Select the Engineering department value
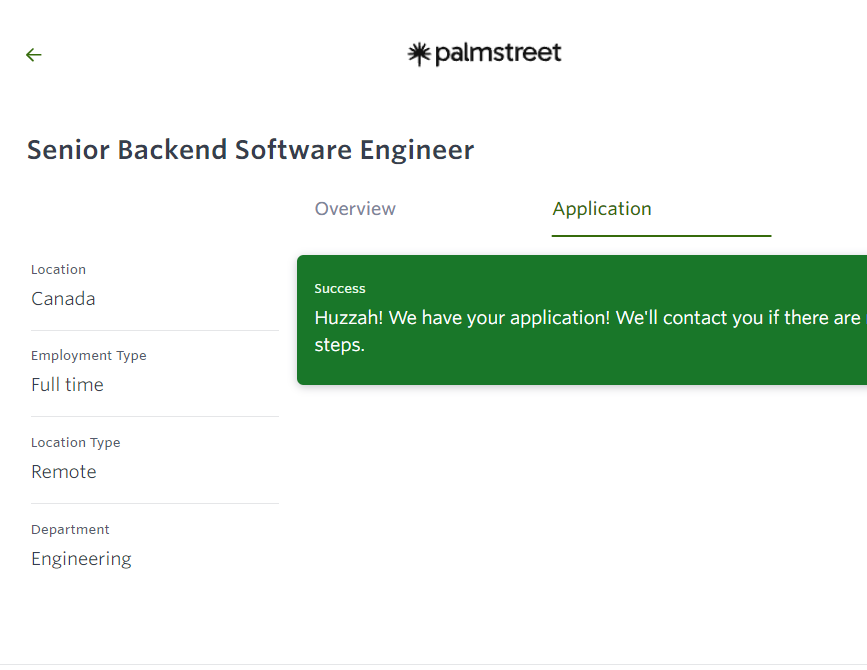 (81, 559)
